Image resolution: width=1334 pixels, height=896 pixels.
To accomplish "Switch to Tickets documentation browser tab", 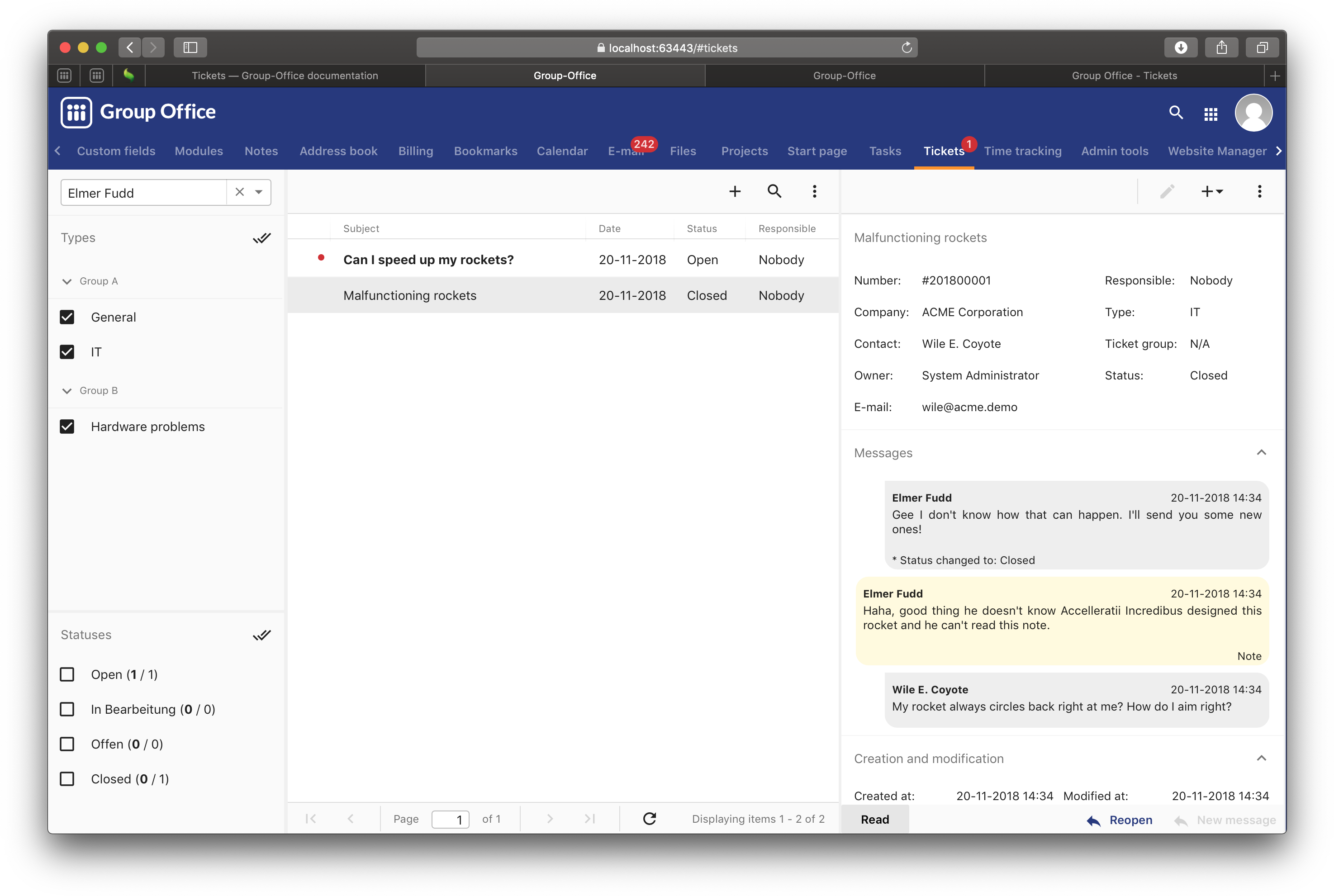I will pos(285,76).
